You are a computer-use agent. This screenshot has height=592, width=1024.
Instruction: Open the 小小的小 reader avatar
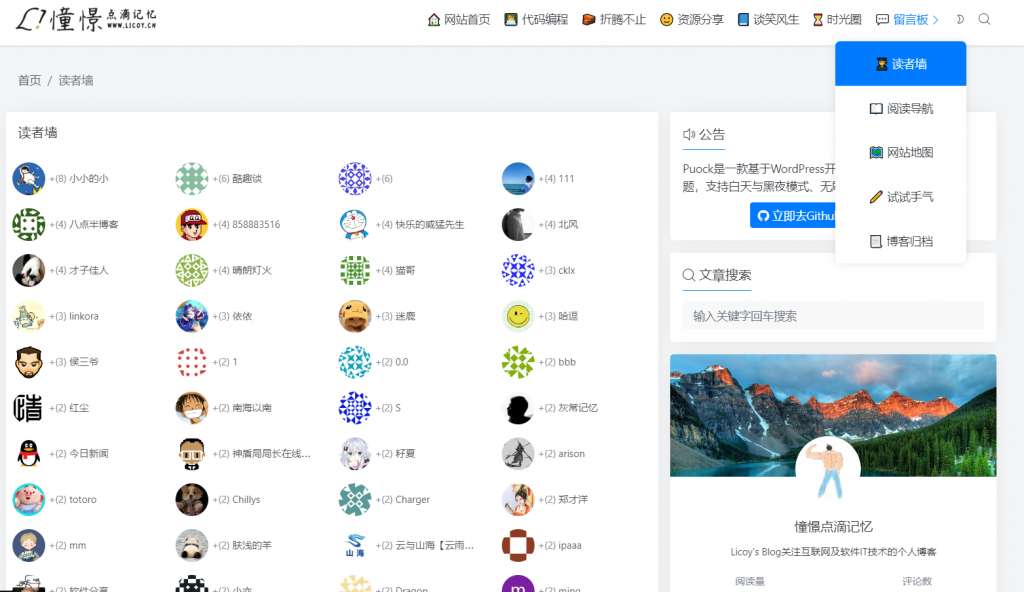pyautogui.click(x=29, y=178)
